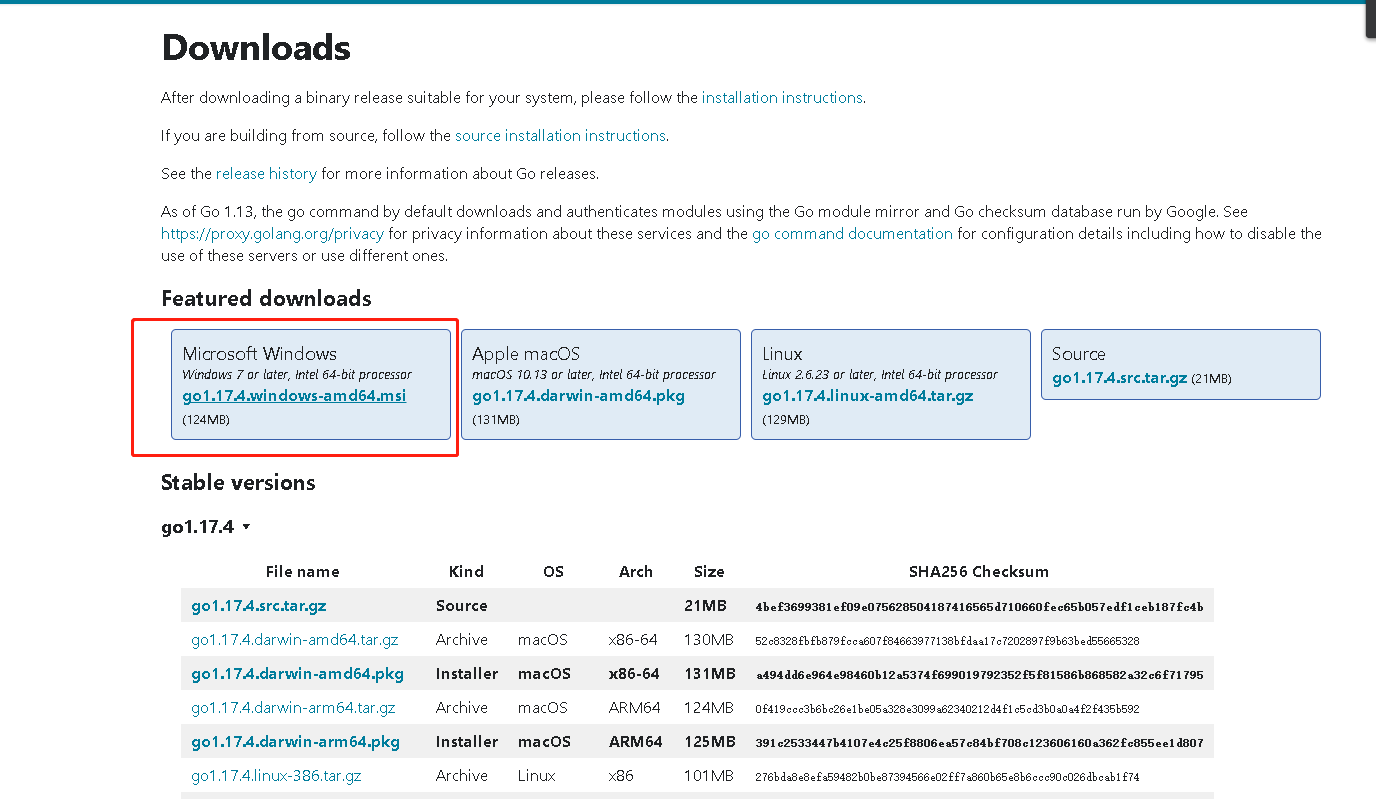Download the darwin-amd64.pkg installer from the table
This screenshot has height=799, width=1376.
point(297,673)
